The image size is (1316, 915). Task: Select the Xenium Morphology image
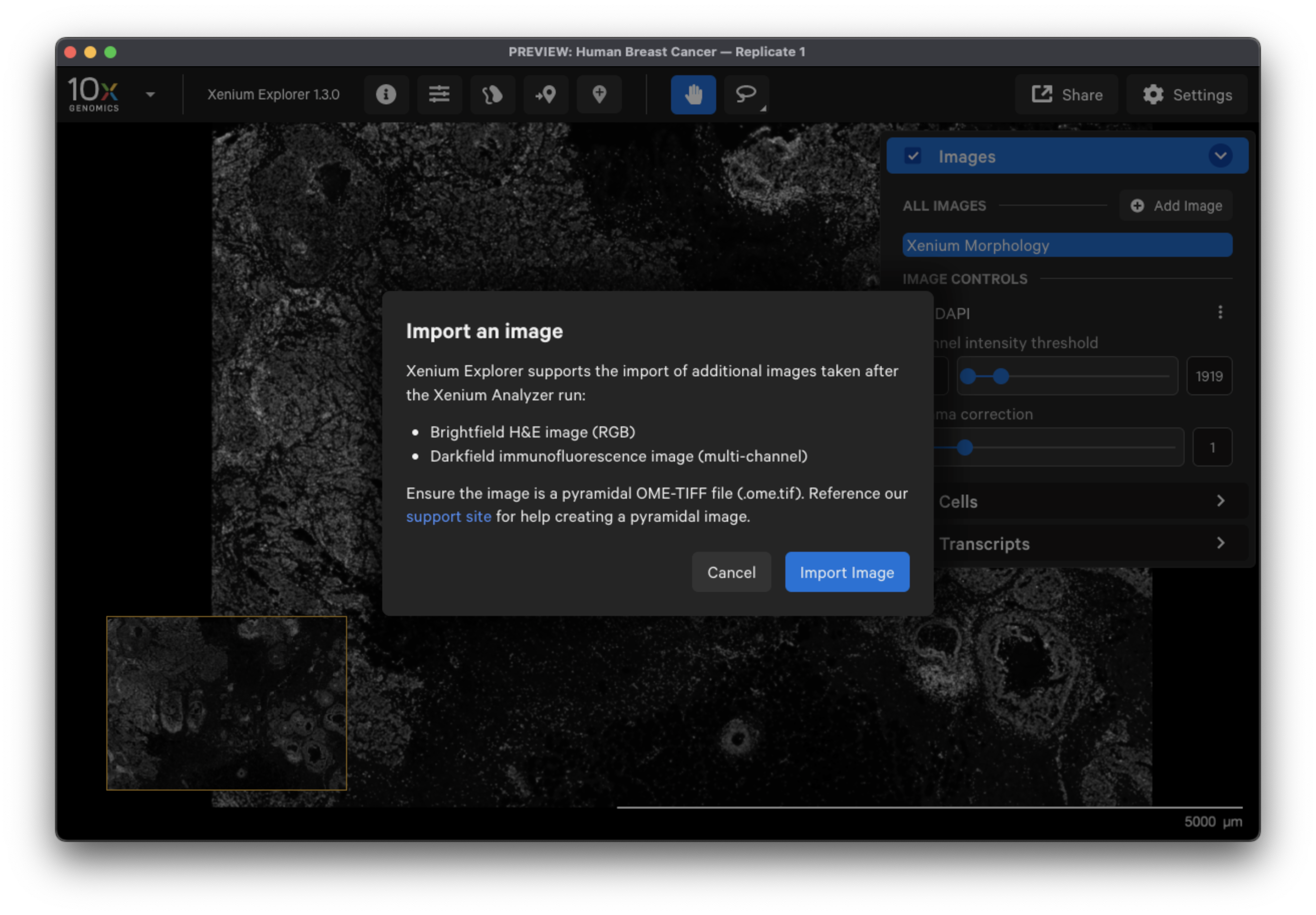click(1067, 245)
